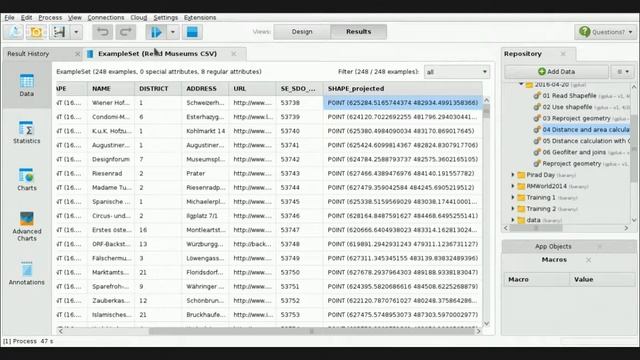Redo the last action
Viewport: 640px width, 360px height.
(125, 32)
